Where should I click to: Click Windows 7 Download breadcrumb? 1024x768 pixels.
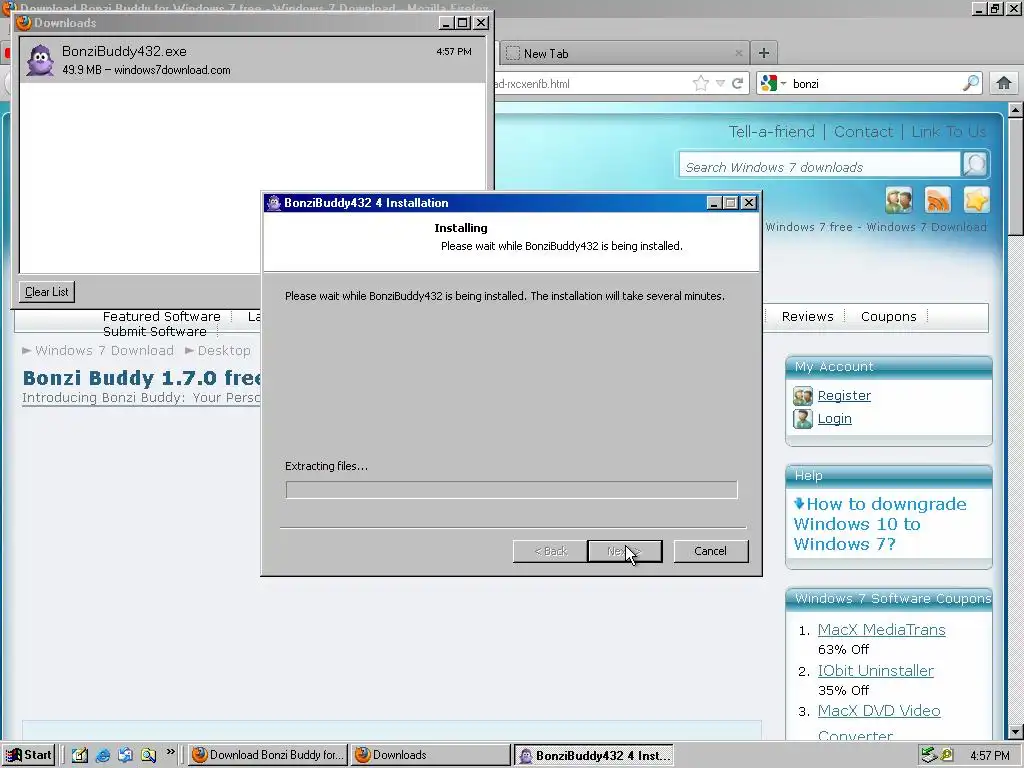click(104, 351)
